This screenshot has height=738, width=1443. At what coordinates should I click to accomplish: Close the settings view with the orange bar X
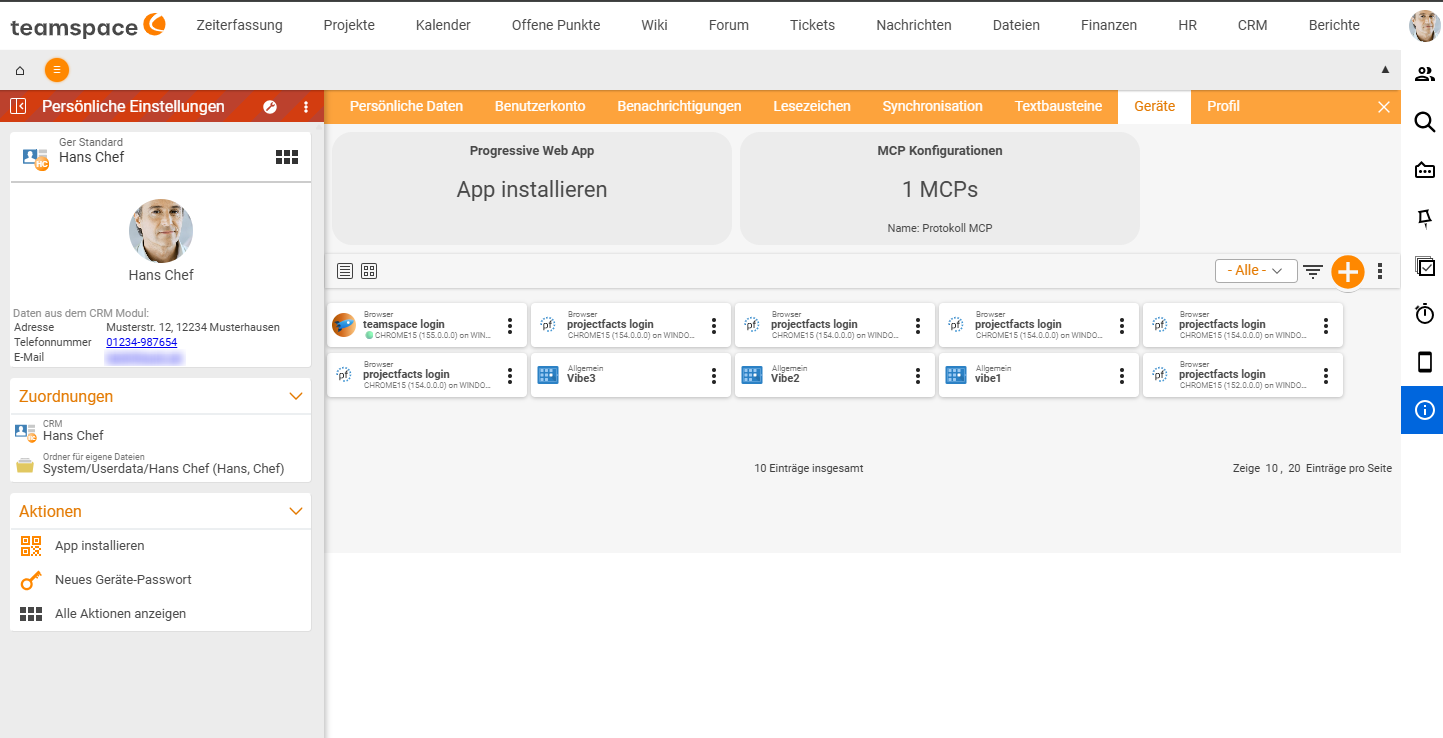[x=1384, y=107]
